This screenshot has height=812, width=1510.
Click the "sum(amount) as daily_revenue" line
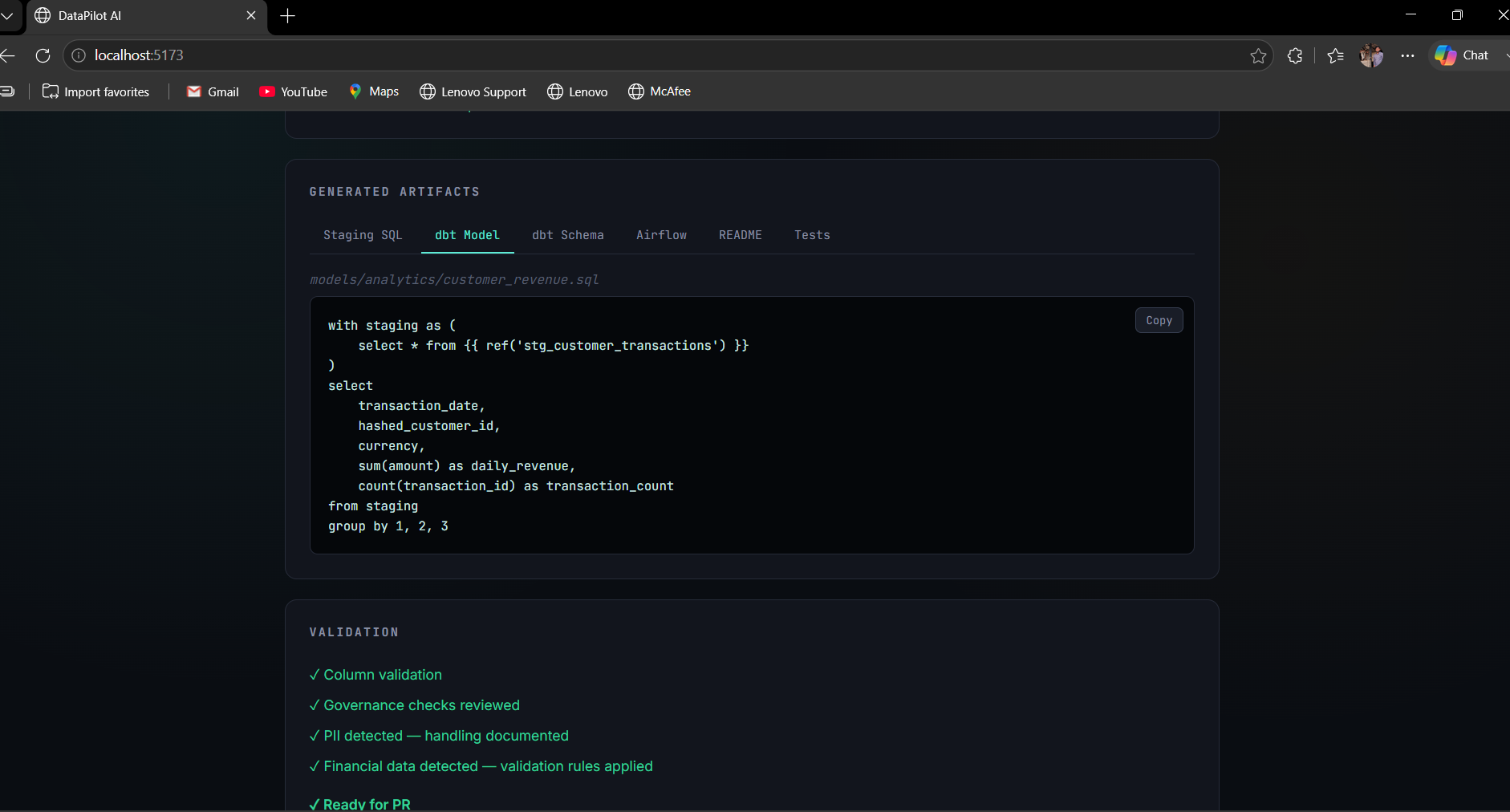point(467,466)
